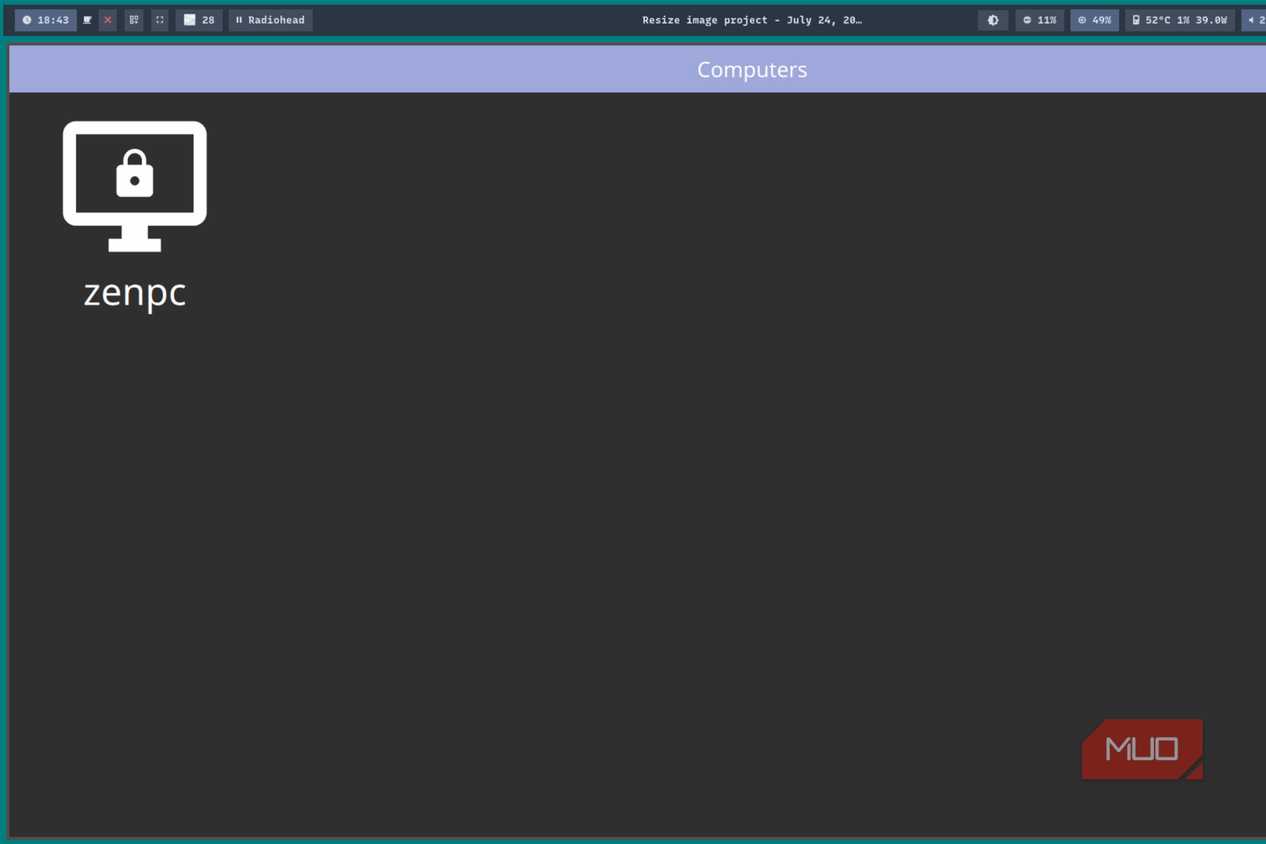Click the coffee cup icon in the bar
1266x844 pixels.
[88, 20]
